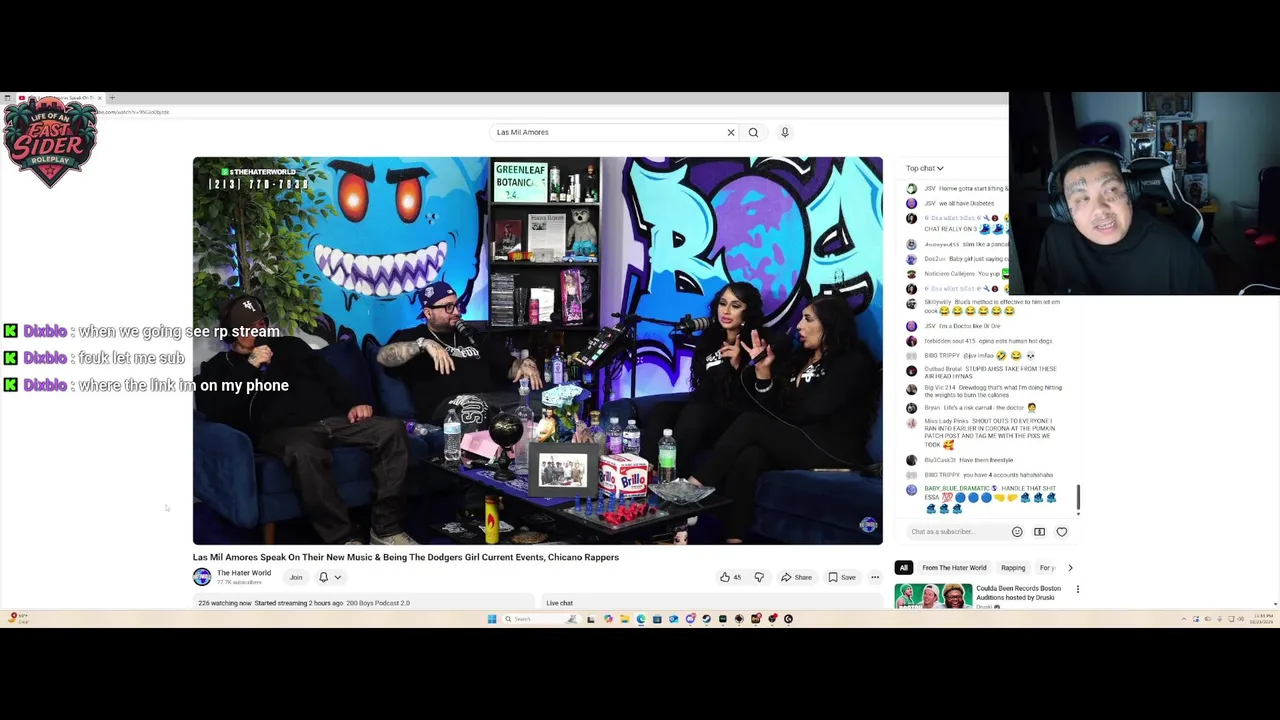This screenshot has width=1280, height=720.
Task: Join The Hater World channel membership
Action: coord(296,577)
